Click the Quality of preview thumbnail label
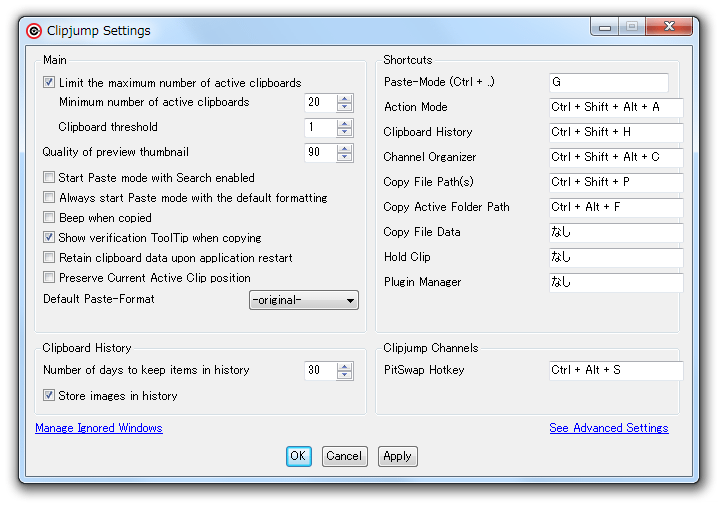 pos(115,152)
